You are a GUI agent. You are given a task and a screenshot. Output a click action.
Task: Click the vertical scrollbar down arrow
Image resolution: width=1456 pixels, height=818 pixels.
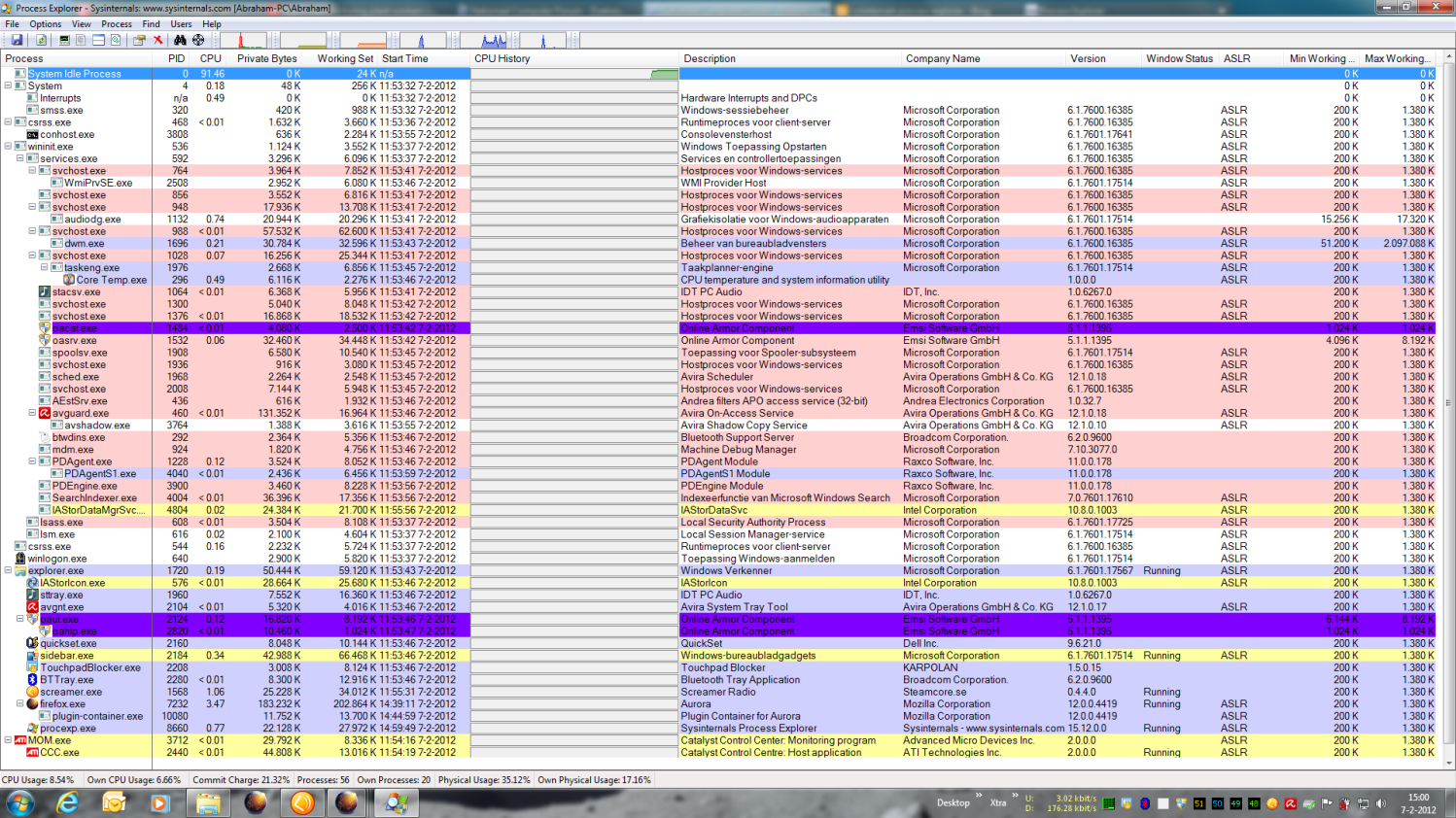1448,763
